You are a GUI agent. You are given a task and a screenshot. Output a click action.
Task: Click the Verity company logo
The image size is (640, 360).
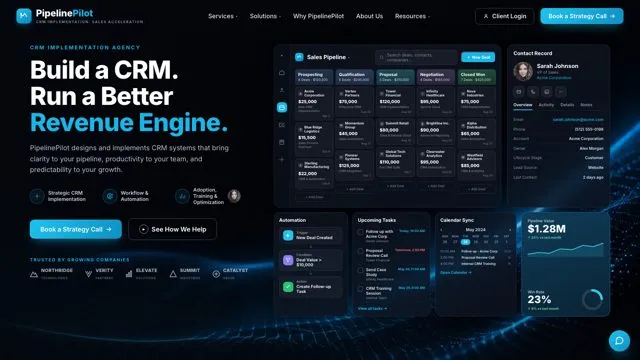click(99, 274)
